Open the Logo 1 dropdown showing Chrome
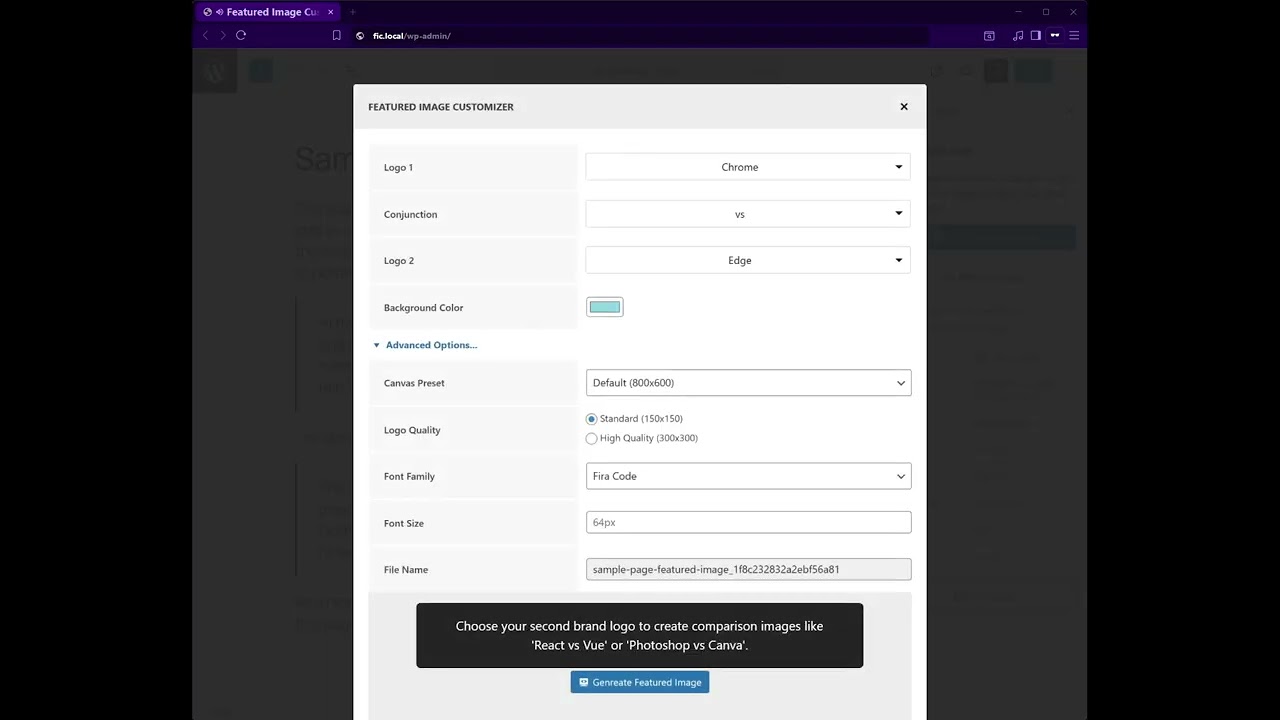 coord(748,167)
